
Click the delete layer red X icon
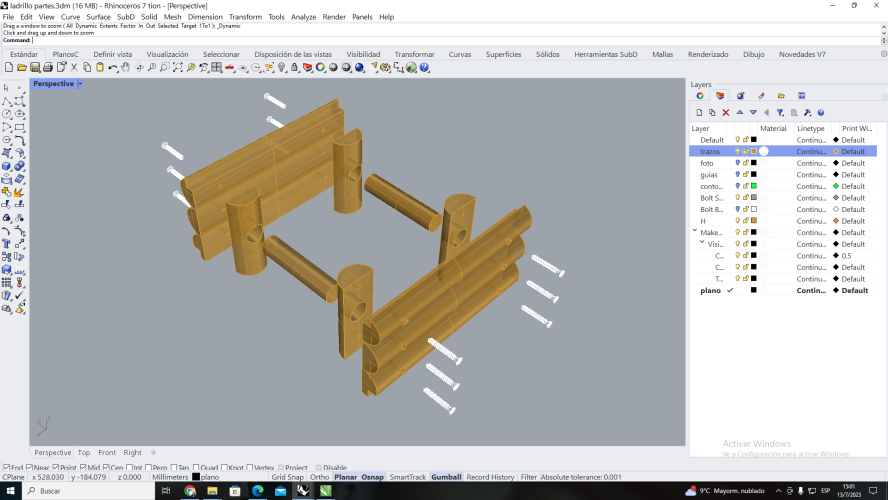(726, 113)
